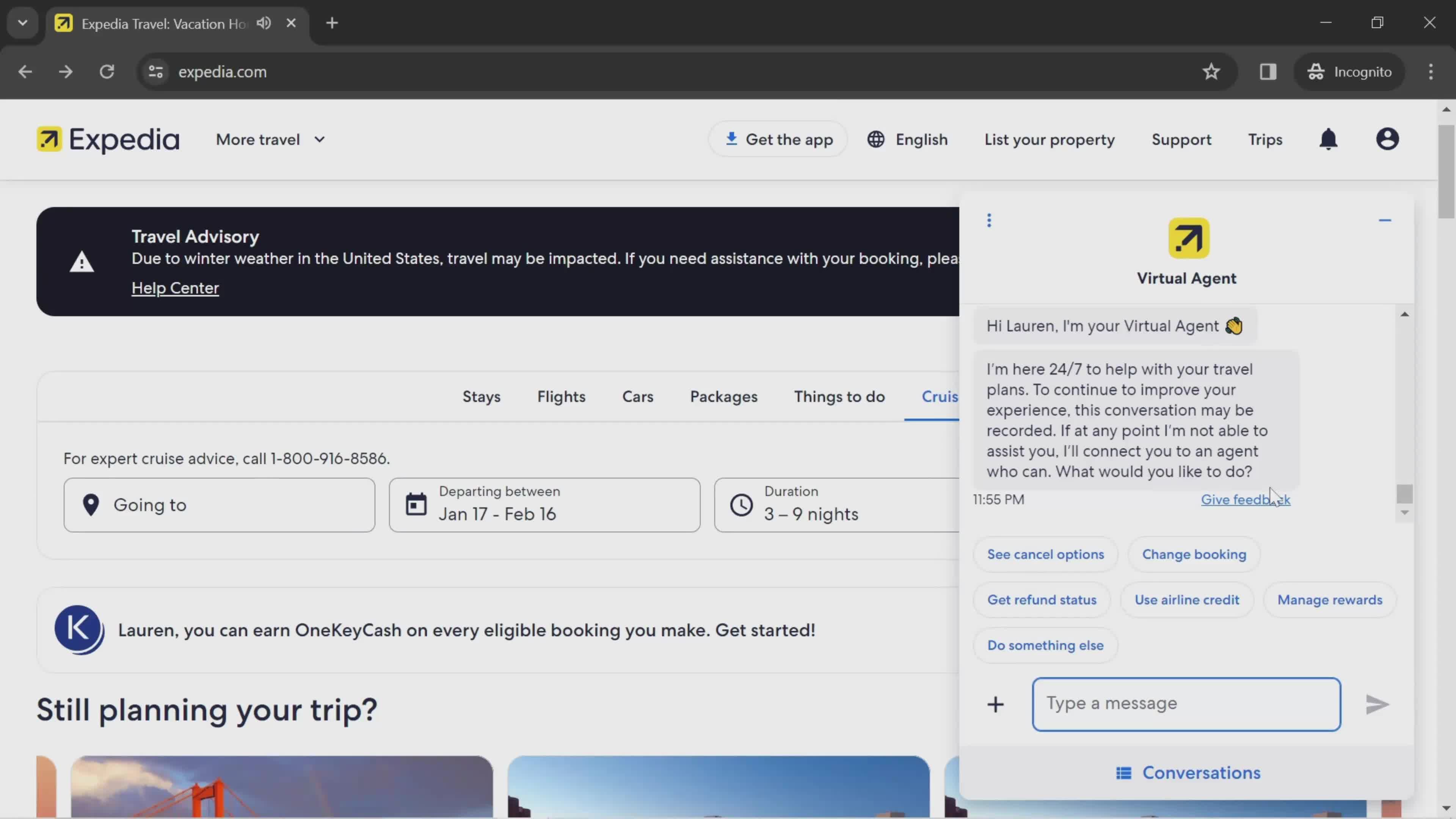
Task: Change language from English
Action: tap(908, 139)
